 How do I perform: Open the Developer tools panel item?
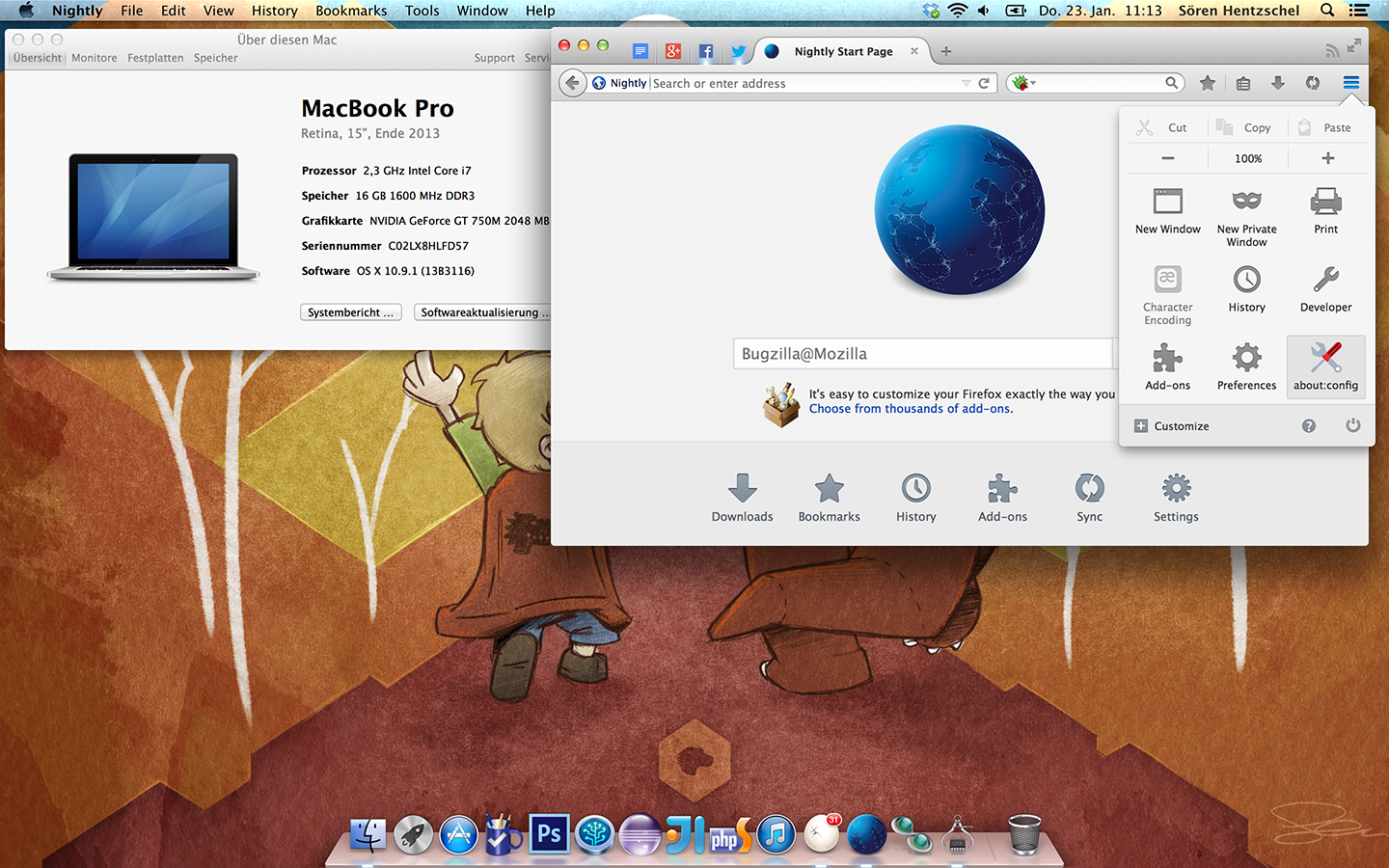pos(1325,289)
